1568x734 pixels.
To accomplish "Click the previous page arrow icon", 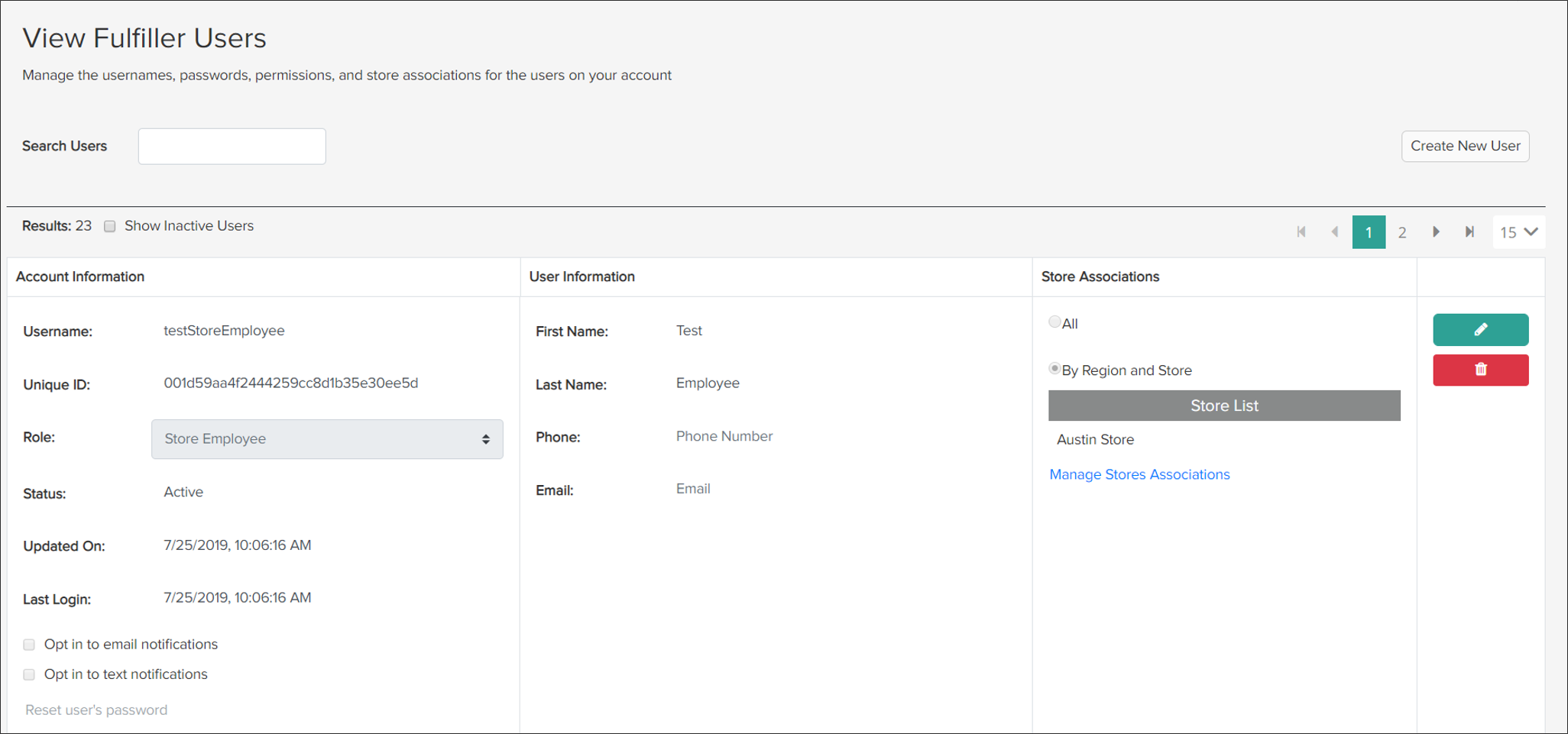I will click(x=1335, y=231).
